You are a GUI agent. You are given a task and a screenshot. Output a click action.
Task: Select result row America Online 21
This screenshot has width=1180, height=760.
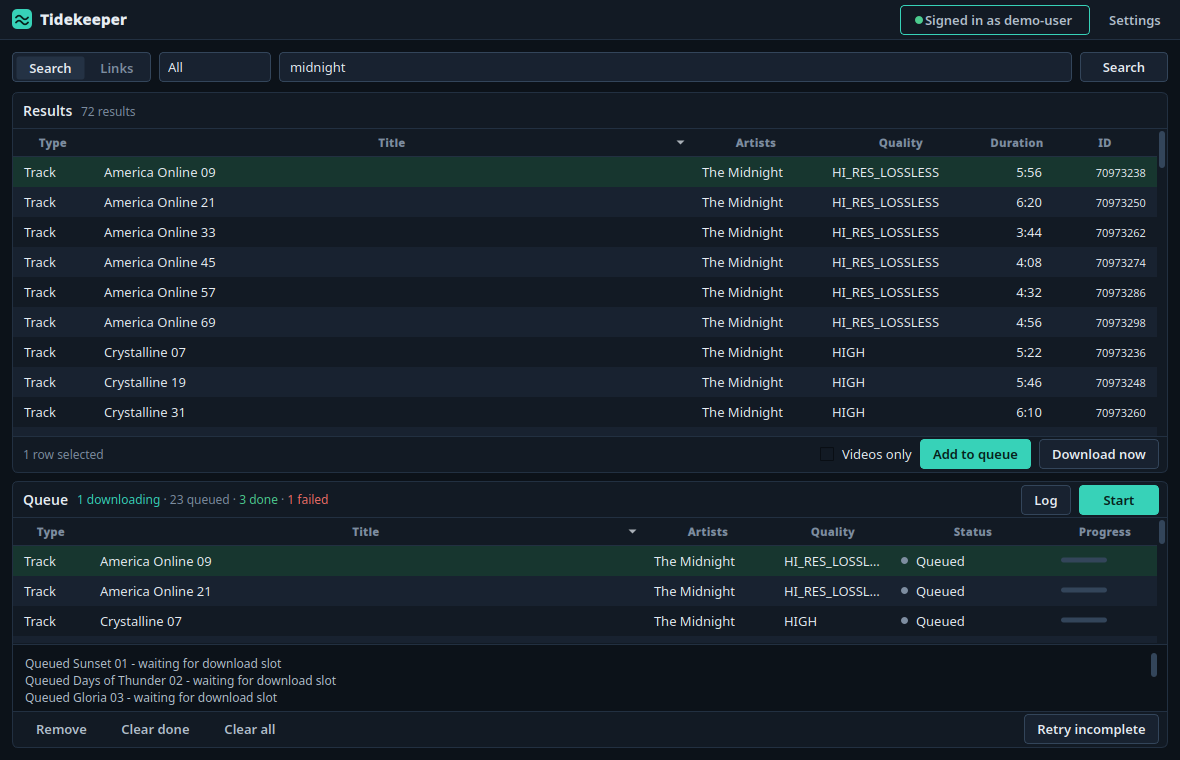coord(585,202)
